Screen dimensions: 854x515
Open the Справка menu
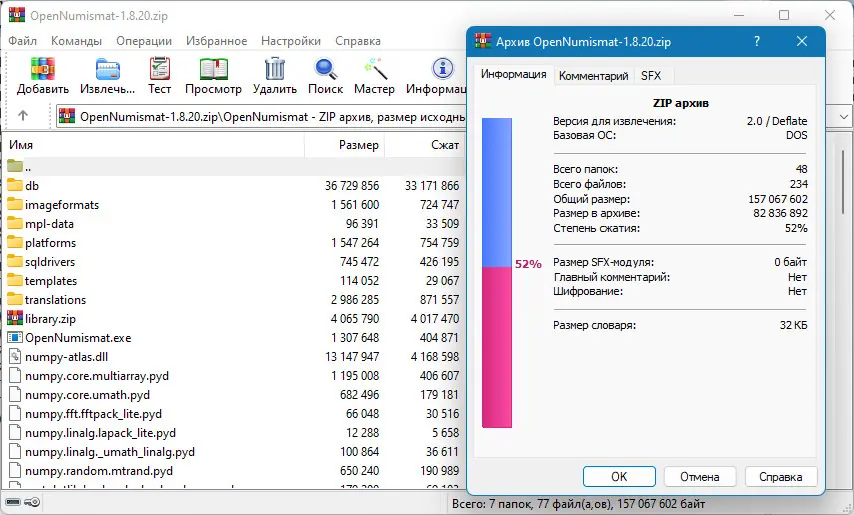pos(358,41)
